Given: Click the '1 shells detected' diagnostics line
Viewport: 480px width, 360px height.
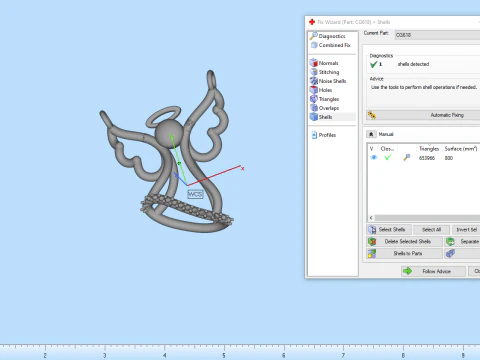Looking at the screenshot, I should click(x=400, y=64).
